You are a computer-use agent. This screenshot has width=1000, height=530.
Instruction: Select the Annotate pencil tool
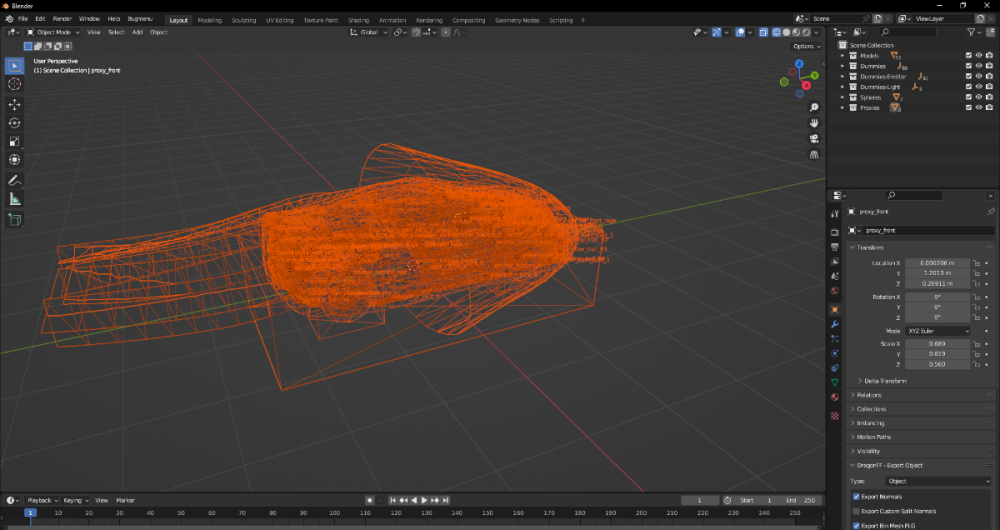pos(15,181)
